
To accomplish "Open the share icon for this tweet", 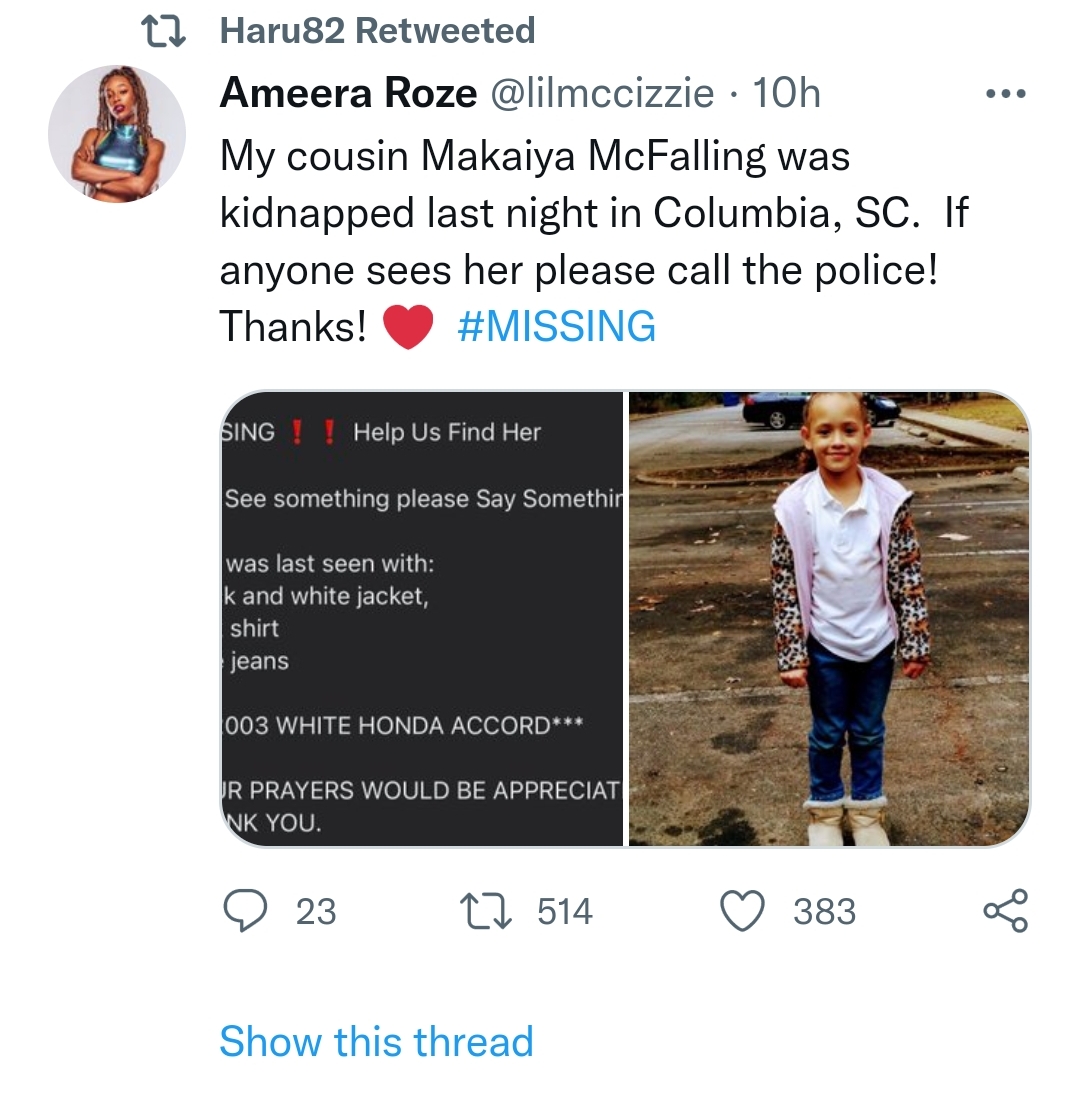I will coord(1004,911).
